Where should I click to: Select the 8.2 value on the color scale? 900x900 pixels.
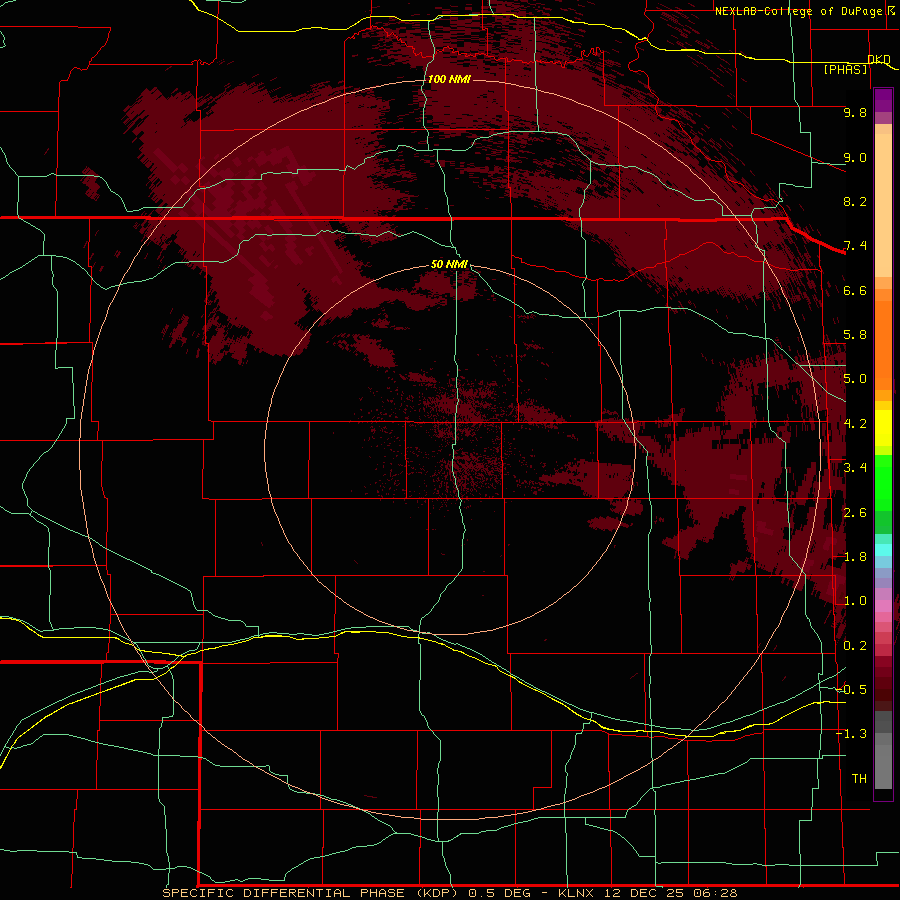[x=855, y=201]
